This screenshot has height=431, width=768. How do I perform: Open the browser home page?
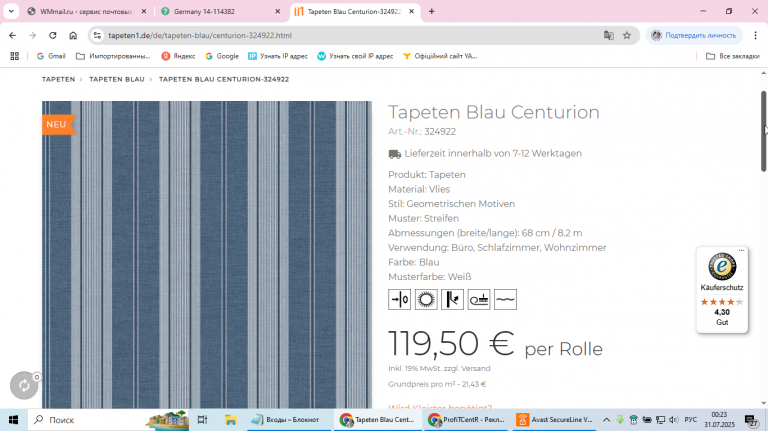pos(73,35)
